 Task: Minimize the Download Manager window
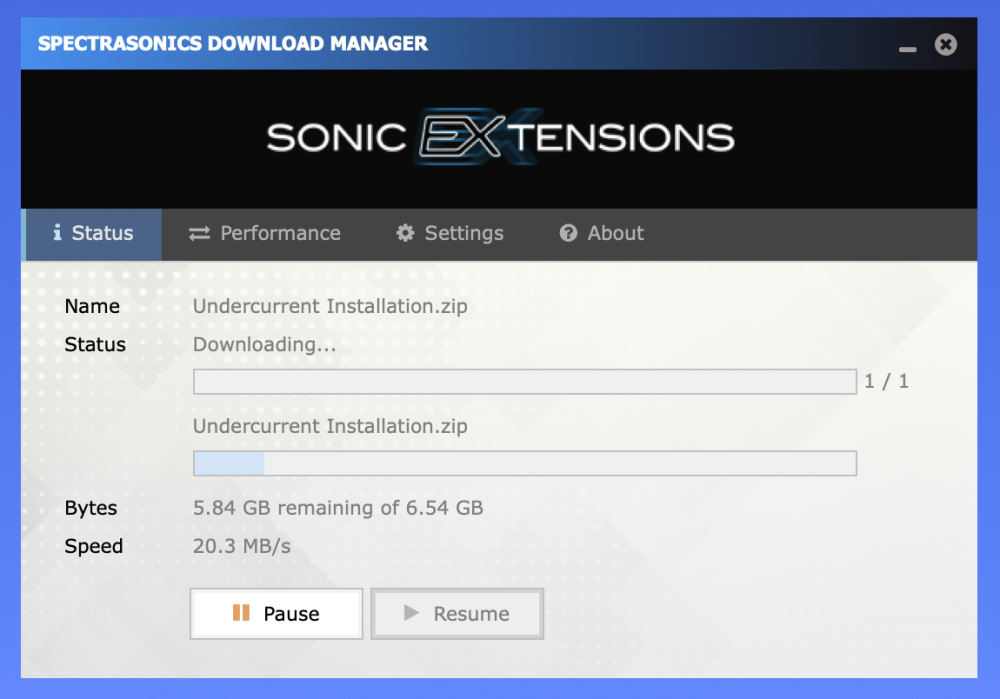[908, 48]
